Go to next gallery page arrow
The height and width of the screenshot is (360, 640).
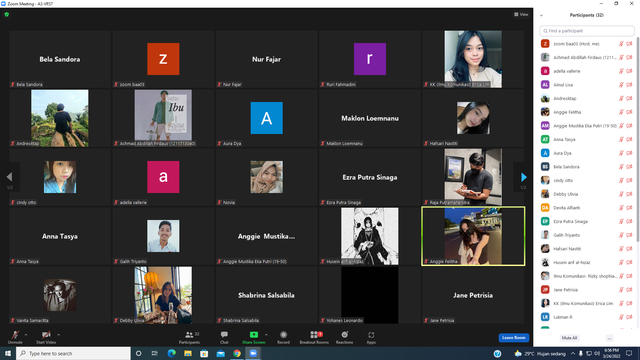[523, 177]
